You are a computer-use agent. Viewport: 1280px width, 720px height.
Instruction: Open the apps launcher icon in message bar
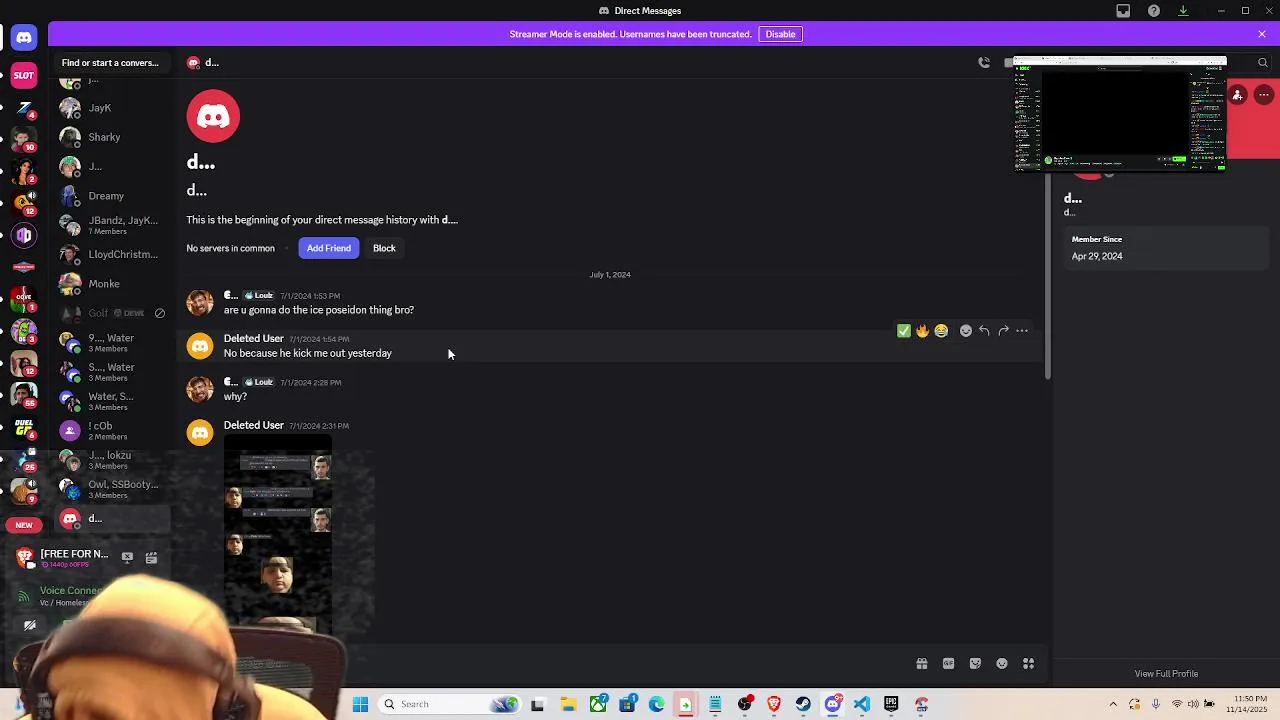click(1028, 664)
